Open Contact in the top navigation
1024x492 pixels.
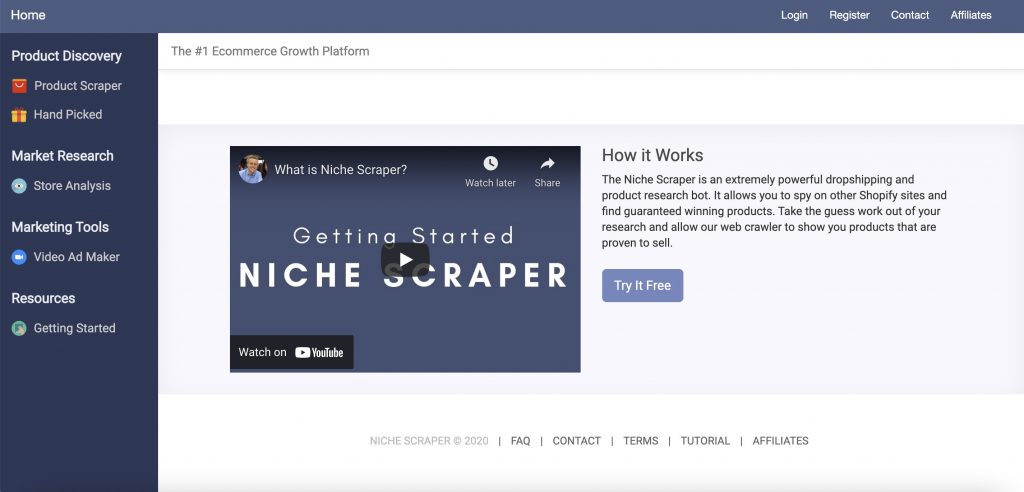[910, 15]
